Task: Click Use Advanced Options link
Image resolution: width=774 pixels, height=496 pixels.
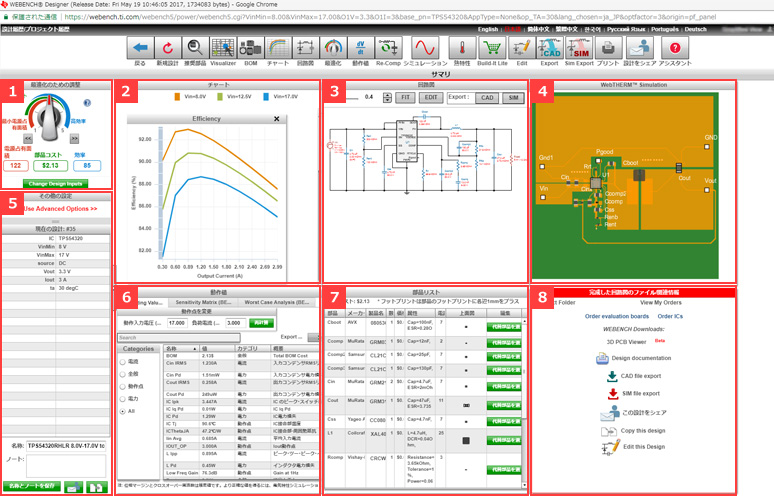Action: pos(60,209)
